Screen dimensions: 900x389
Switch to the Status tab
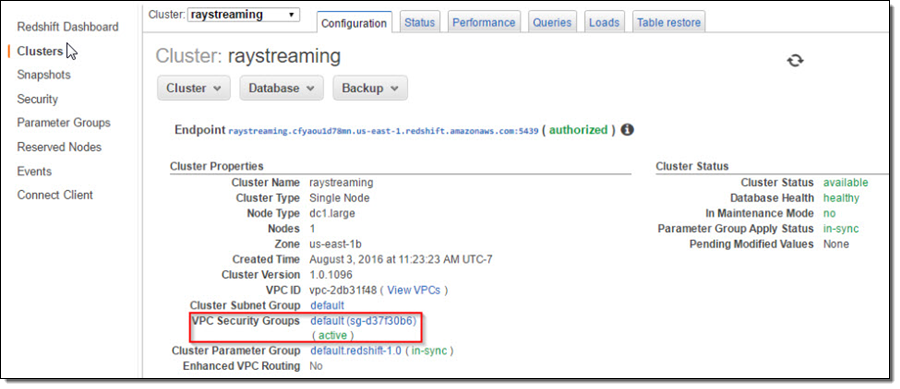pos(420,22)
